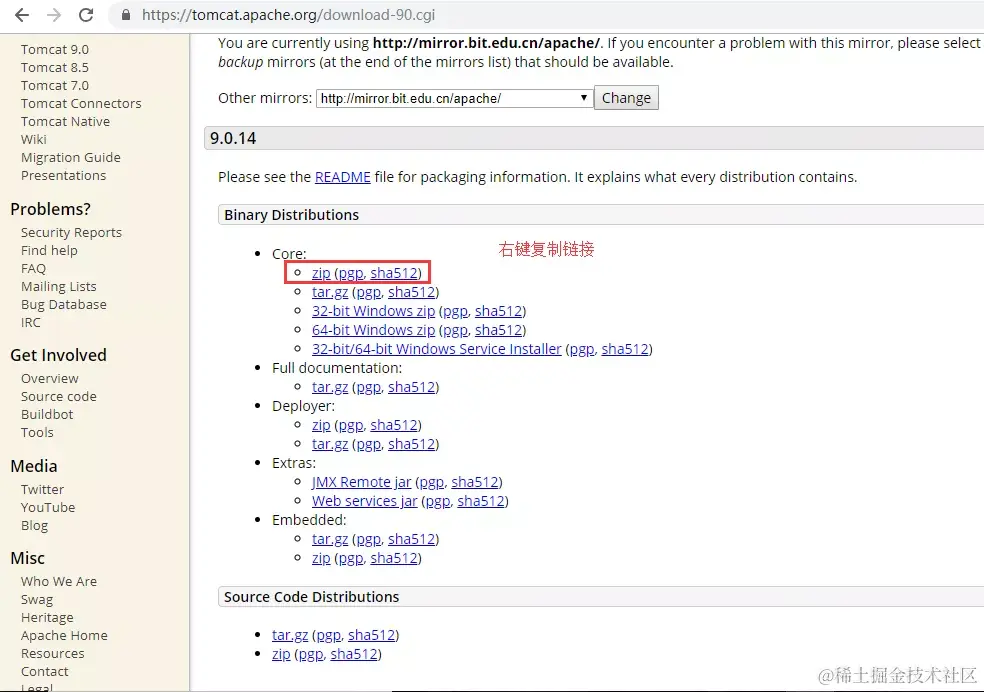This screenshot has width=984, height=692.
Task: Open Overview under Get Involved
Action: click(x=50, y=379)
